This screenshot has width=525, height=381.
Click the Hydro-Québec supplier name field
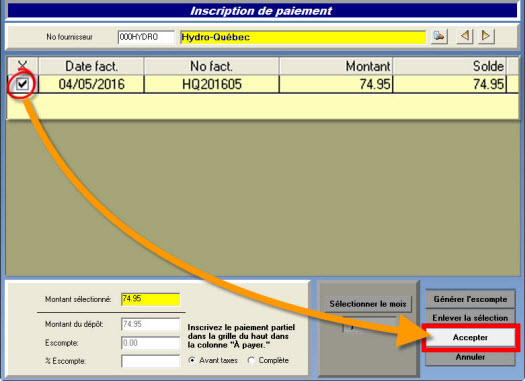click(303, 37)
